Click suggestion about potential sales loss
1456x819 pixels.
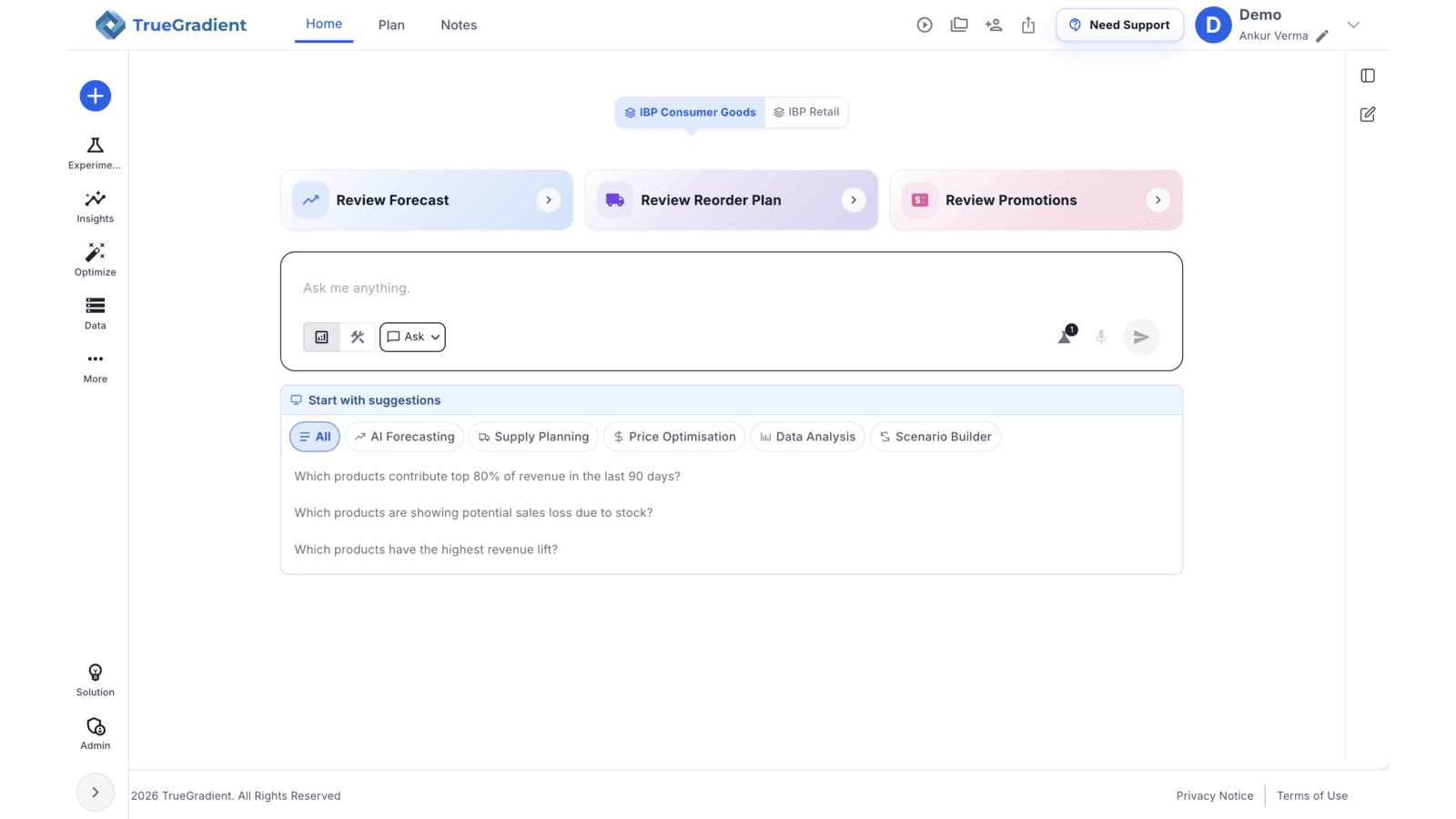(473, 512)
